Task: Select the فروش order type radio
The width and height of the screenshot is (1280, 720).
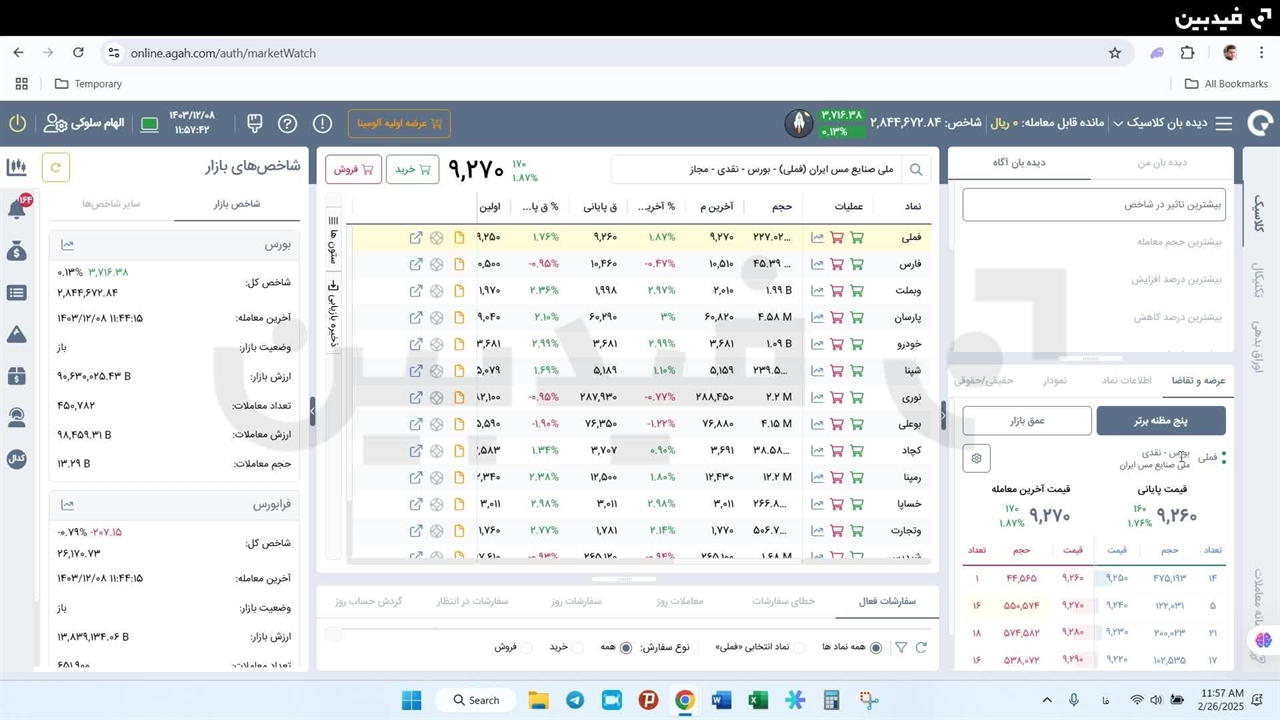Action: pos(527,647)
